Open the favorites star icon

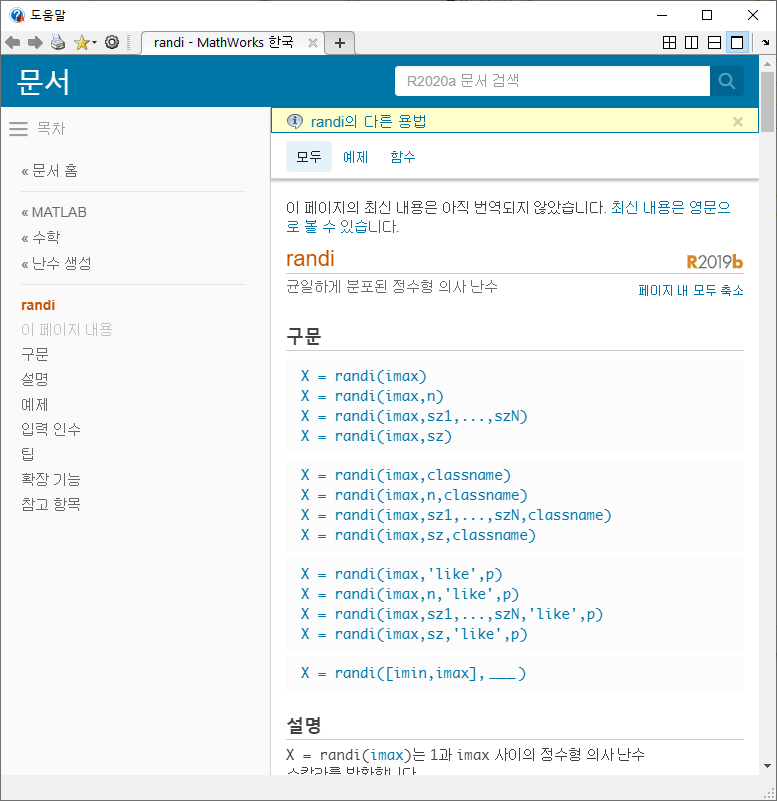pyautogui.click(x=81, y=42)
